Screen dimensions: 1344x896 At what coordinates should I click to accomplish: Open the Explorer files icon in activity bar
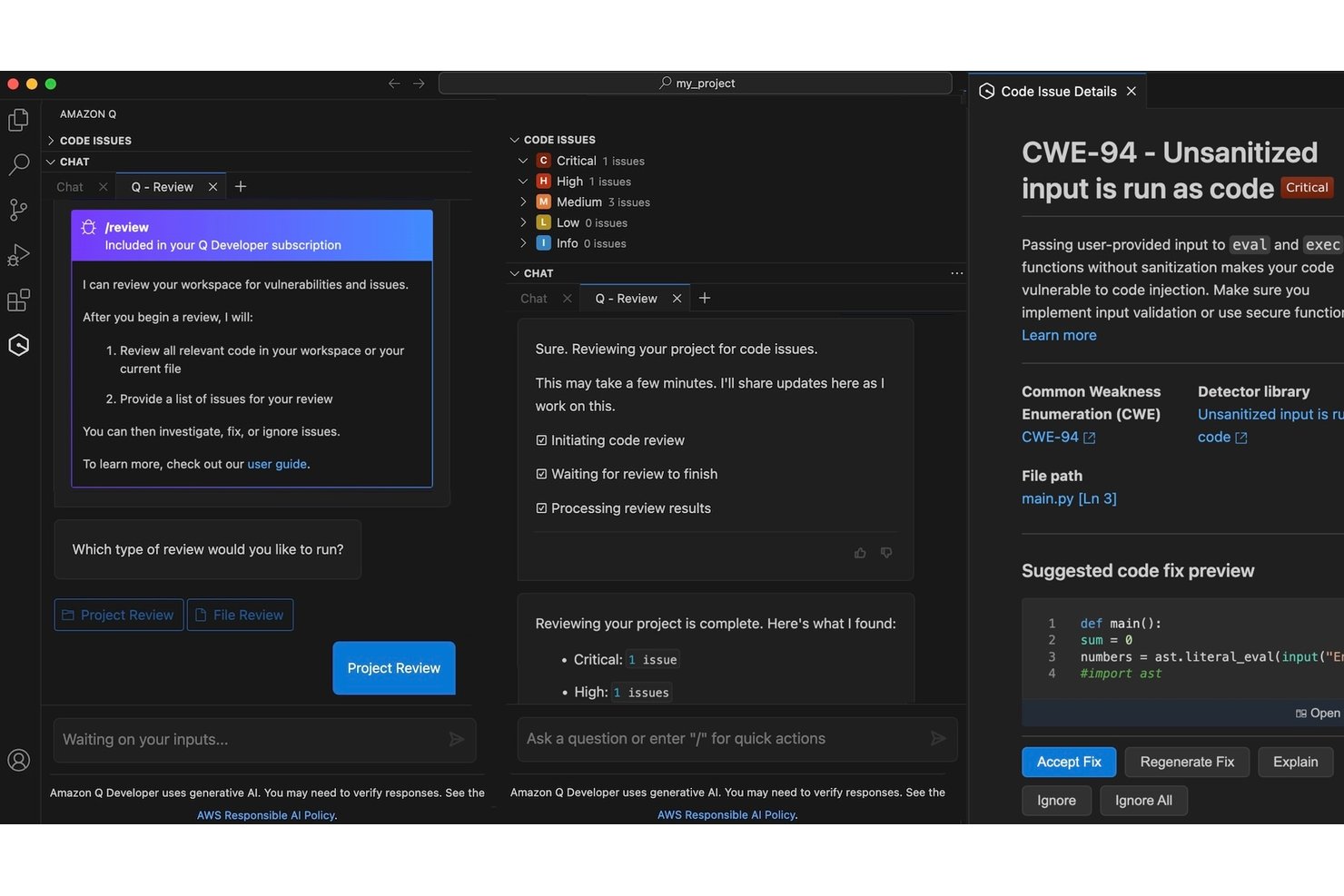tap(18, 120)
